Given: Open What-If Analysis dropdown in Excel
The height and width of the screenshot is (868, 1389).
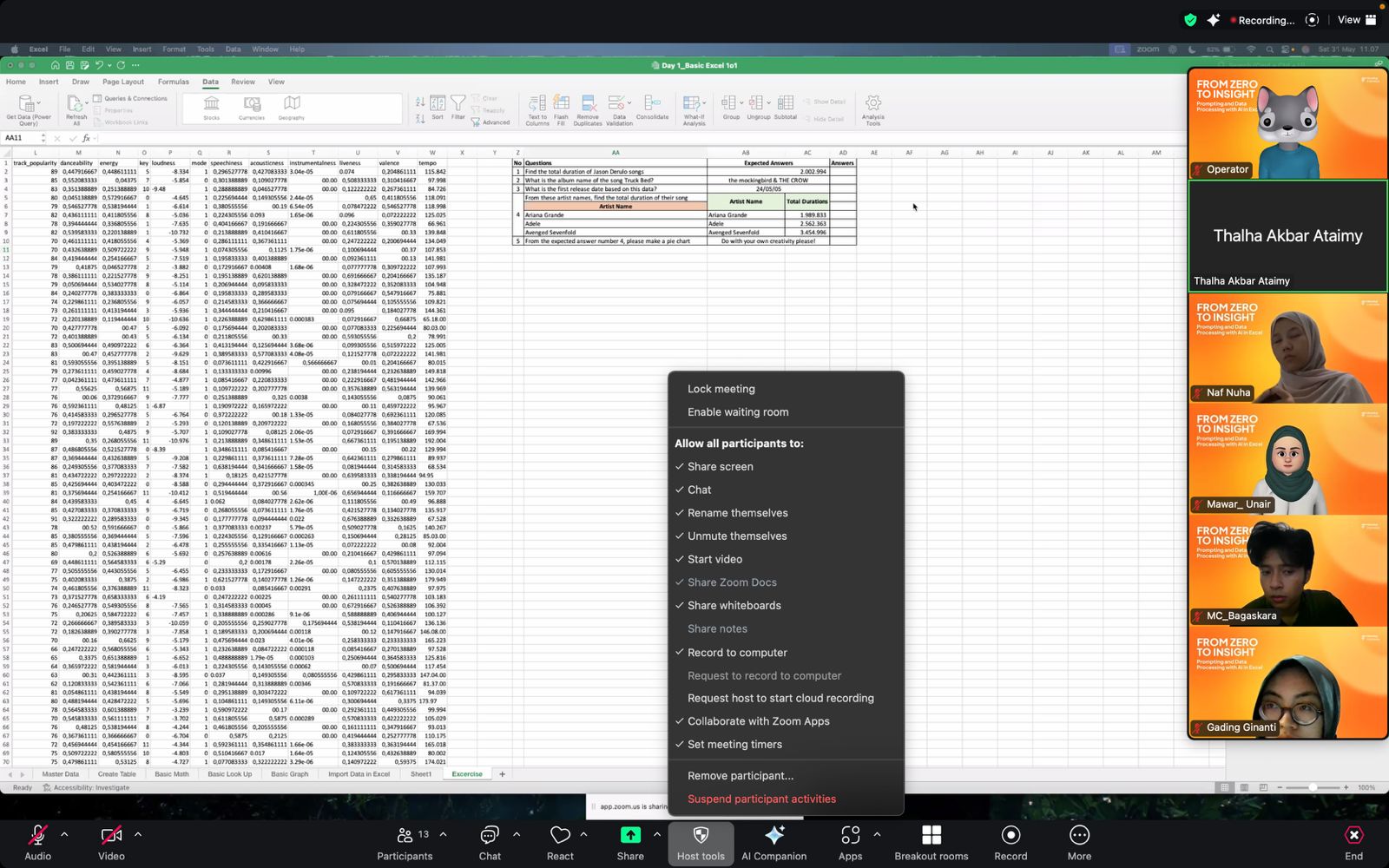Looking at the screenshot, I should [x=694, y=110].
